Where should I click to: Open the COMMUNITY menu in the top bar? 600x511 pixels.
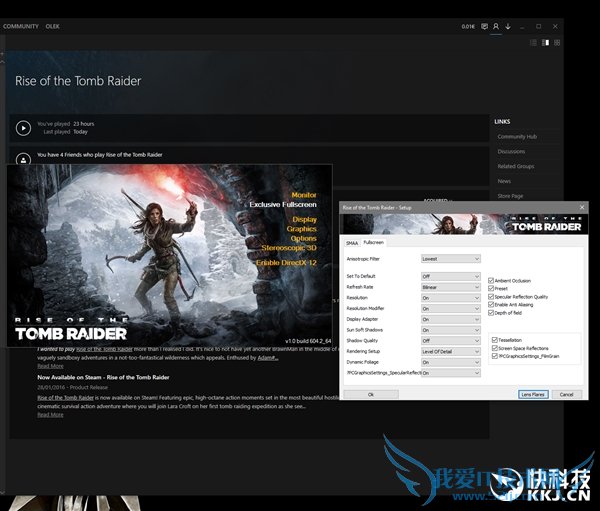pyautogui.click(x=21, y=26)
